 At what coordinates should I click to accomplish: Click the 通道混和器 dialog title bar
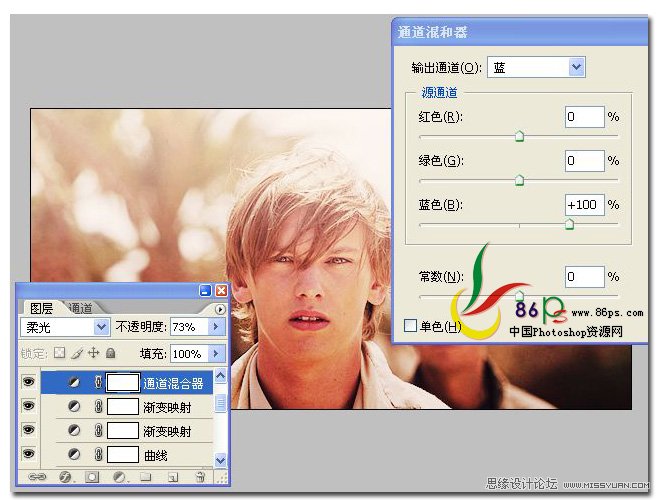pos(519,32)
